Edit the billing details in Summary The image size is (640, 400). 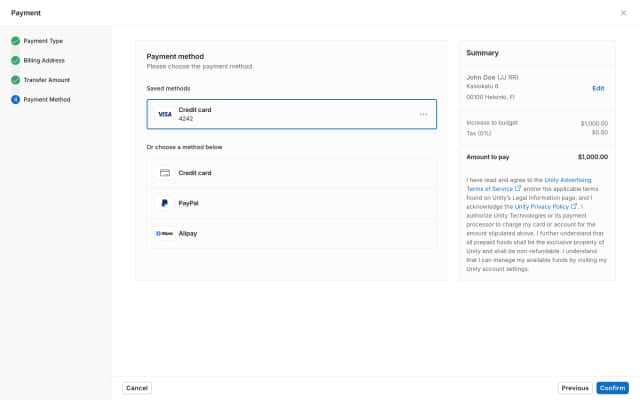[598, 88]
